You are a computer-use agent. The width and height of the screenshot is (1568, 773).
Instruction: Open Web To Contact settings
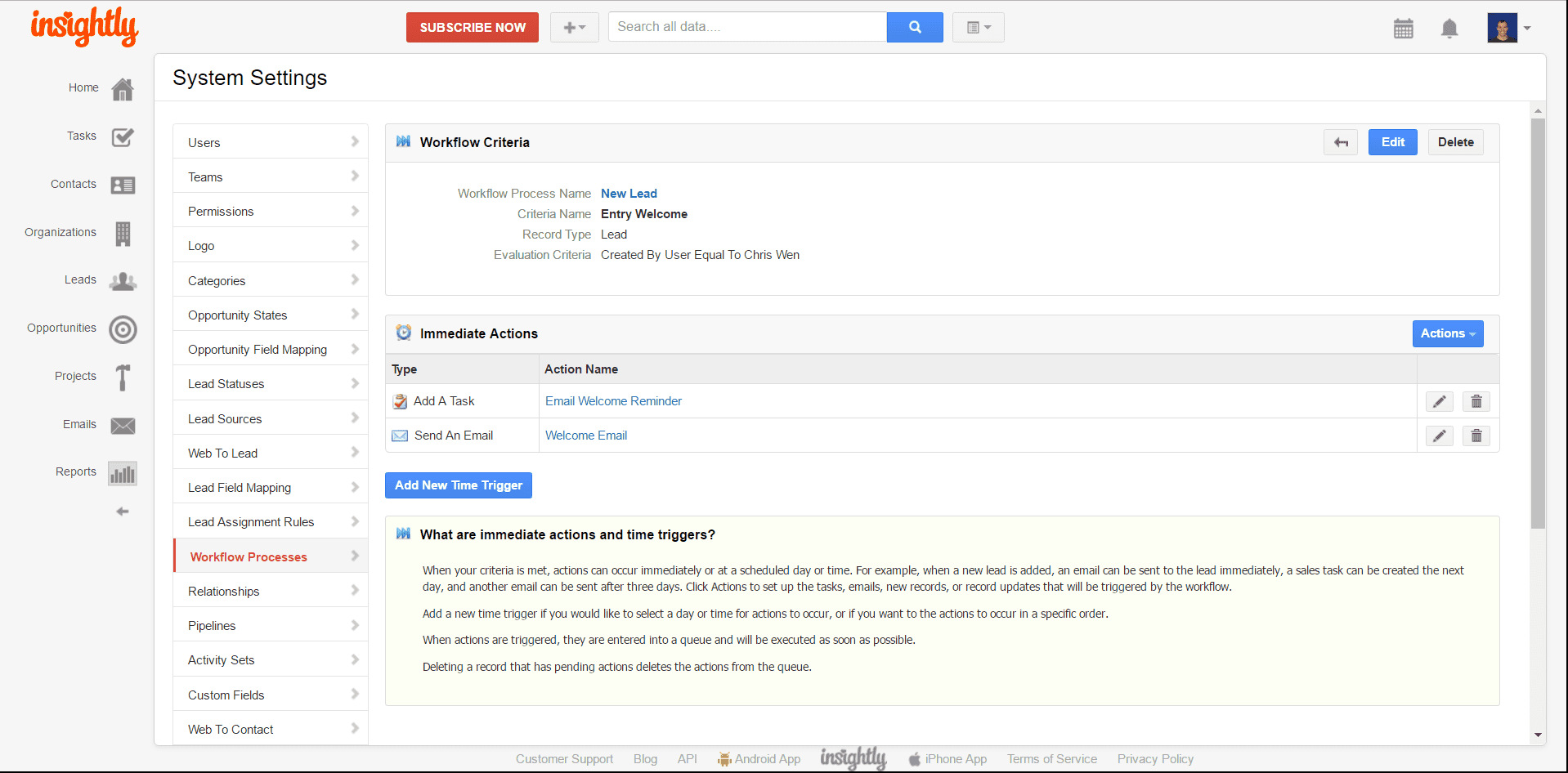[271, 729]
